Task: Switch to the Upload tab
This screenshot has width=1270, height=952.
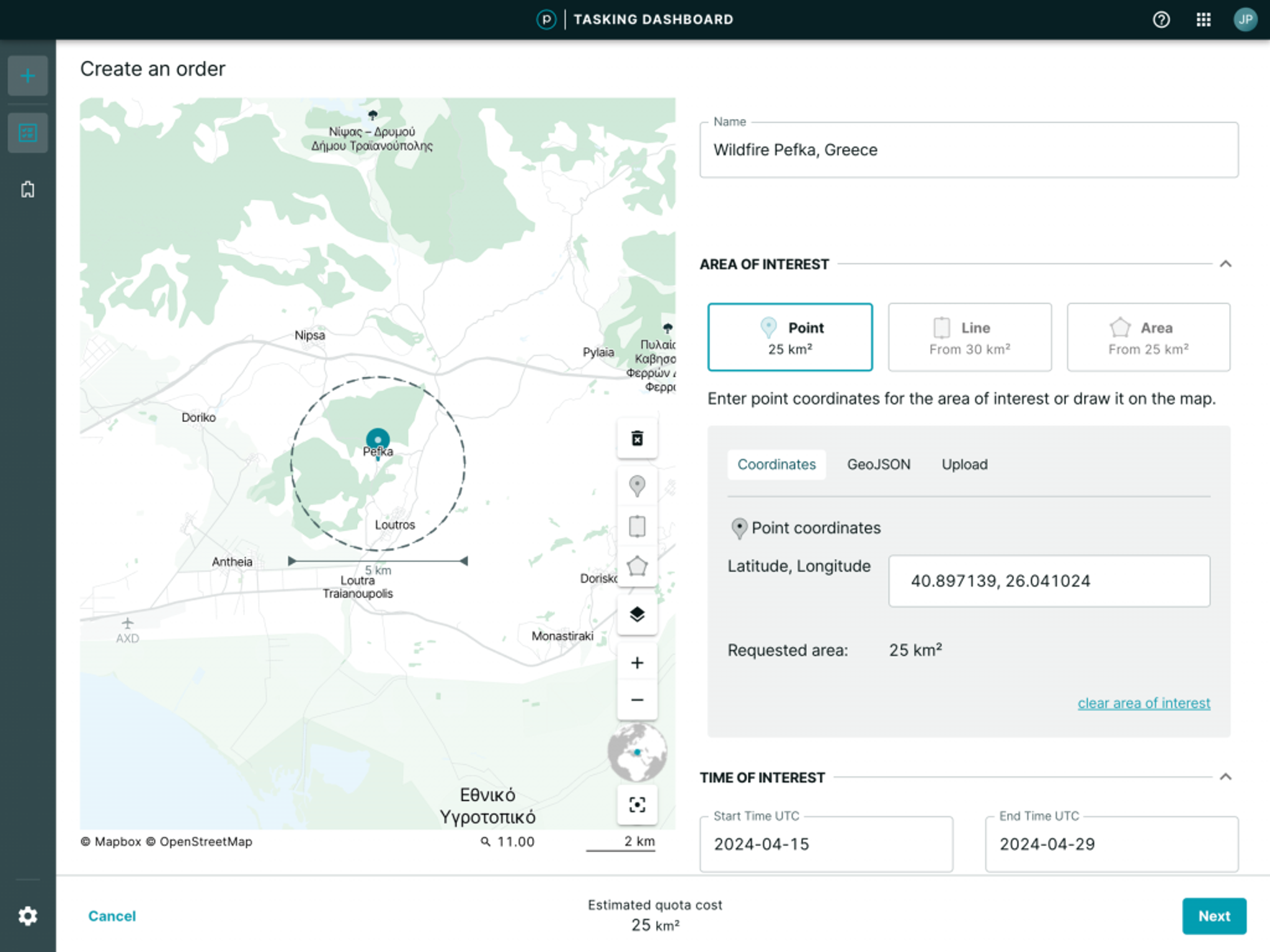Action: coord(964,464)
